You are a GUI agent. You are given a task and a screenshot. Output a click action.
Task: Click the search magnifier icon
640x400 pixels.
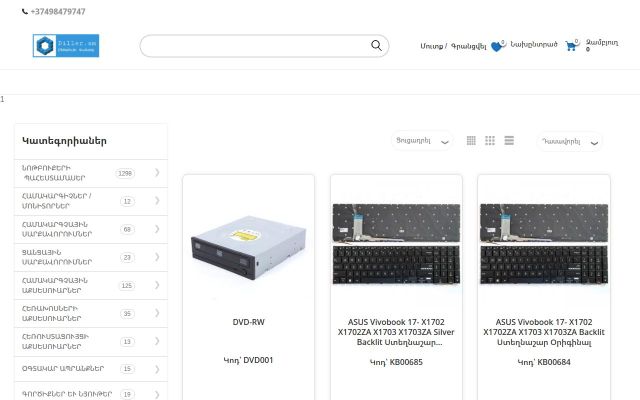click(376, 45)
